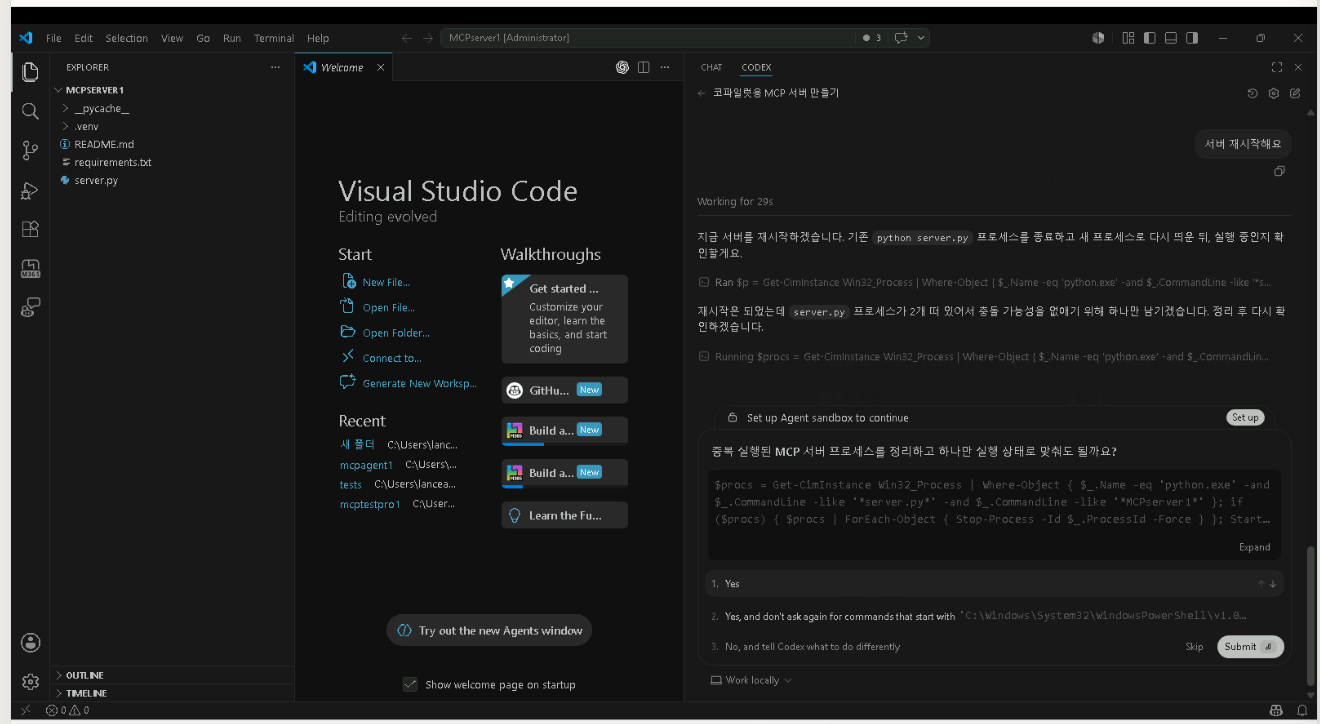This screenshot has width=1320, height=724.
Task: Open the Extensions view
Action: [30, 229]
